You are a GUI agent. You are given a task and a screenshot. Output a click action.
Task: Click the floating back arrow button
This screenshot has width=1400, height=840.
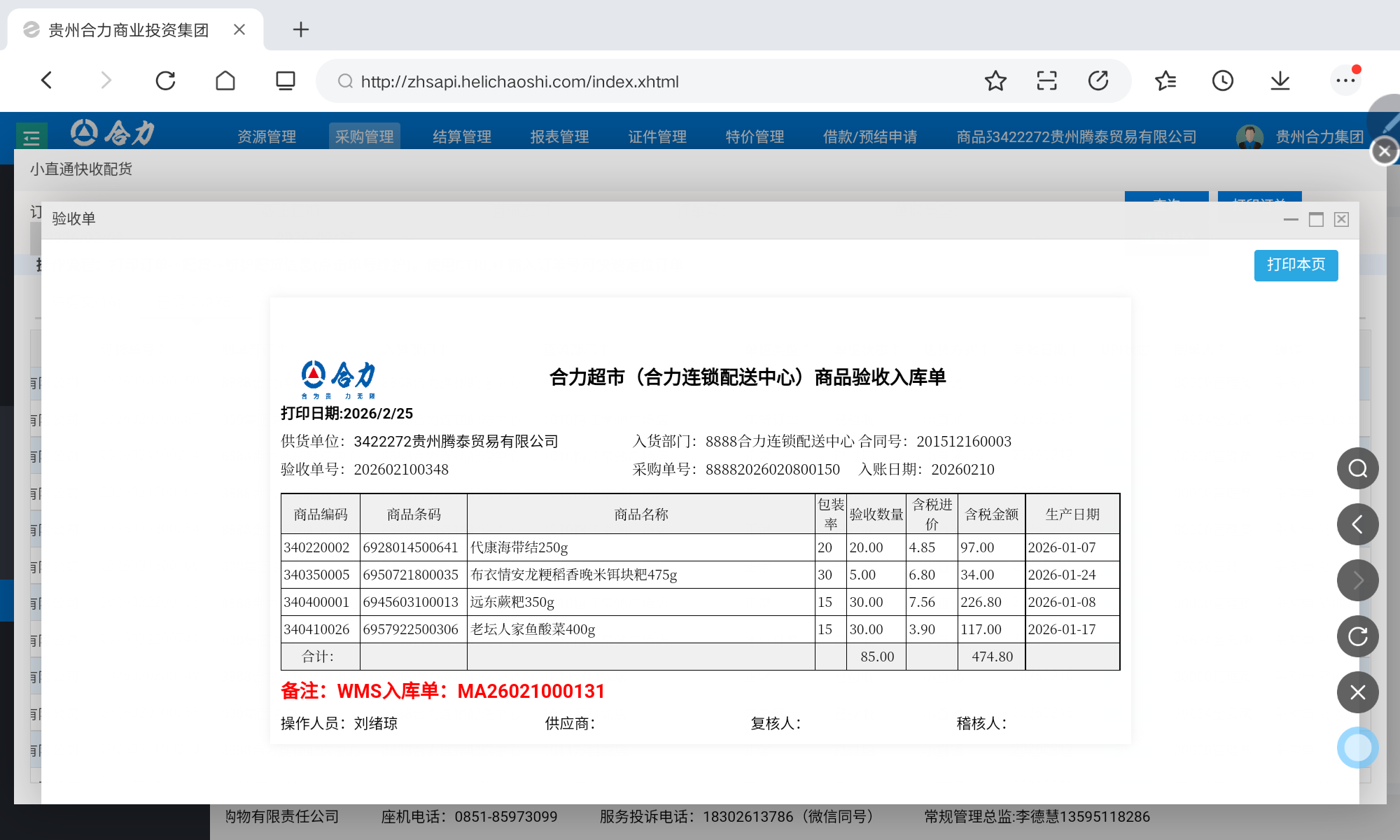pyautogui.click(x=1357, y=524)
